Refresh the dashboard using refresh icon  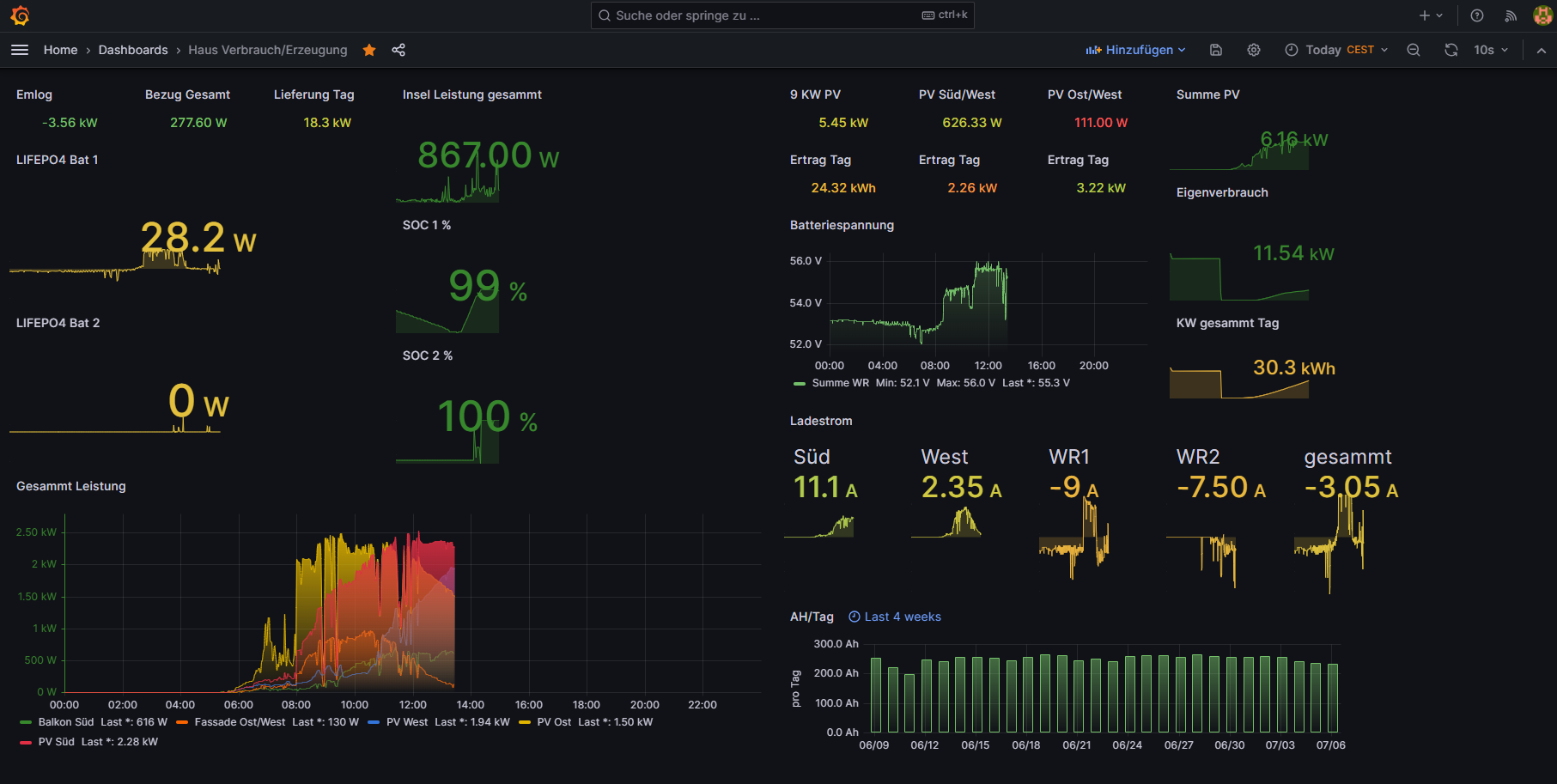tap(1451, 50)
